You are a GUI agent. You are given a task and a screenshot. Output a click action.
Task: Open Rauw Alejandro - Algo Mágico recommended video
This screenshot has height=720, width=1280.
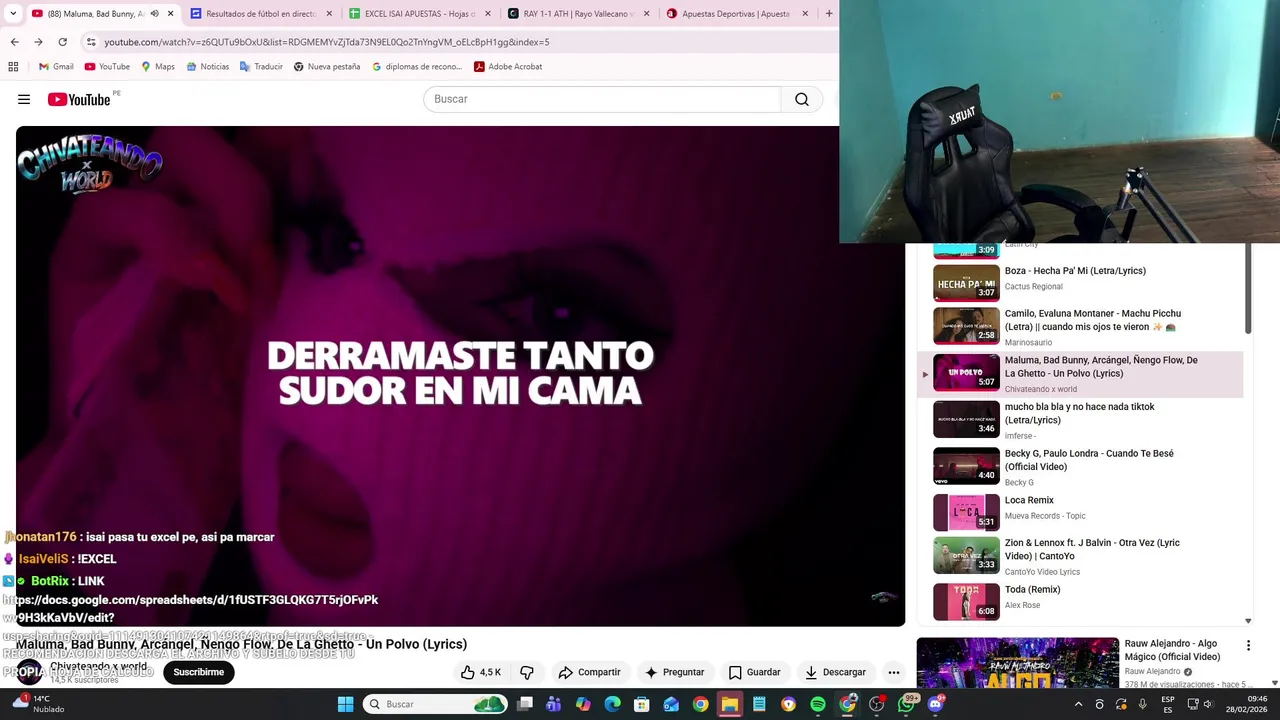[x=1018, y=664]
